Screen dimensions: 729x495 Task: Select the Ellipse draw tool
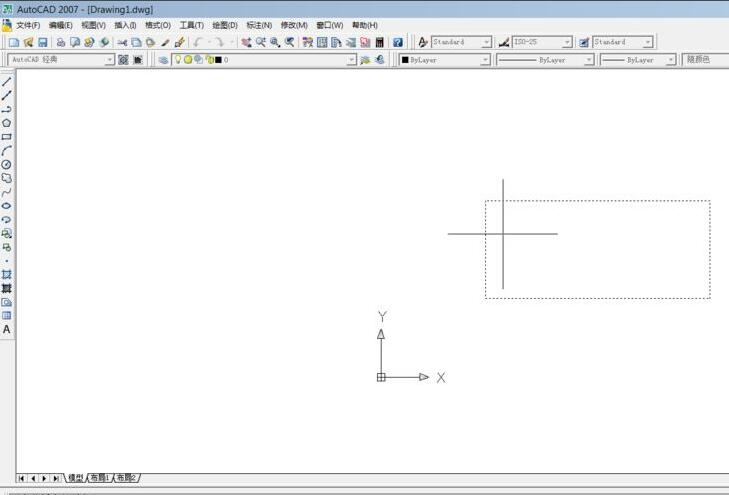click(x=7, y=205)
